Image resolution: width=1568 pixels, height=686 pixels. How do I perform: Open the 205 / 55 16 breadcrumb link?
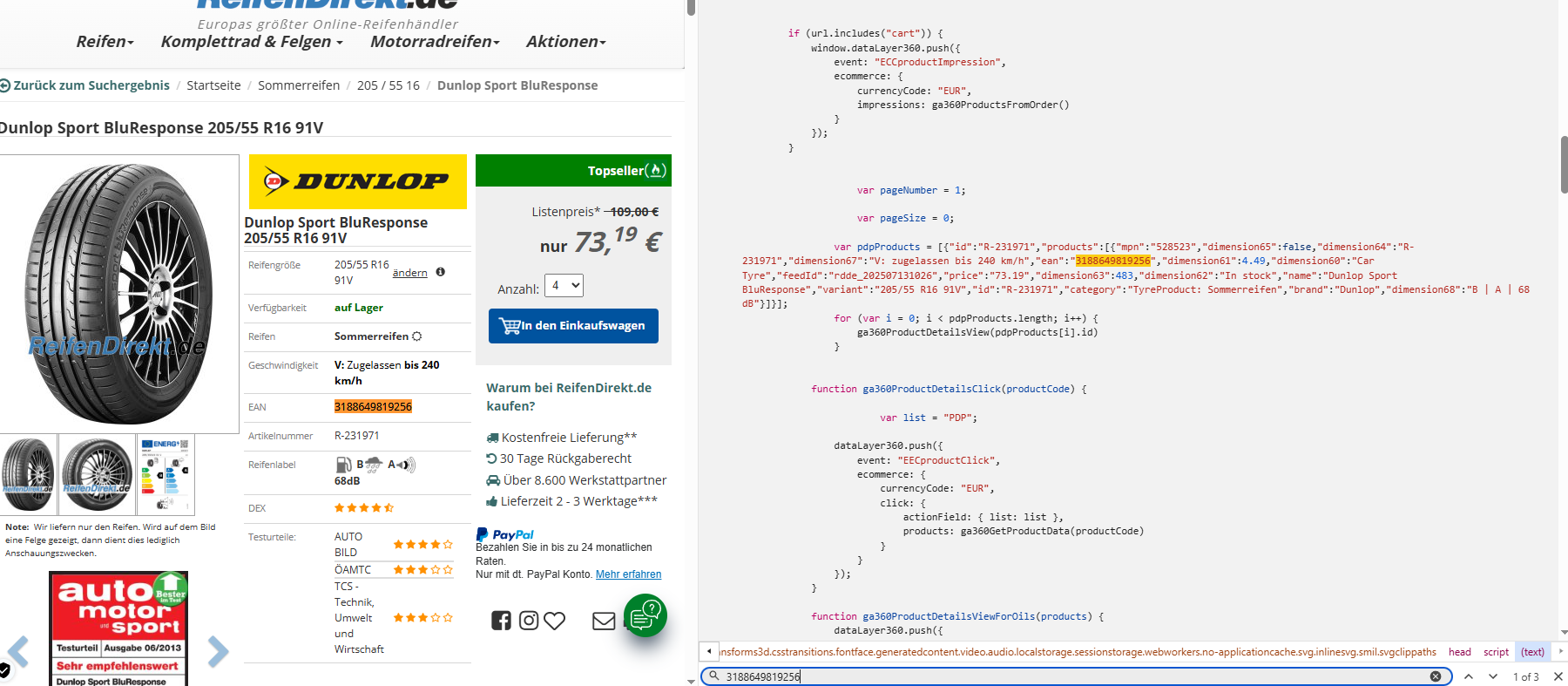tap(389, 85)
